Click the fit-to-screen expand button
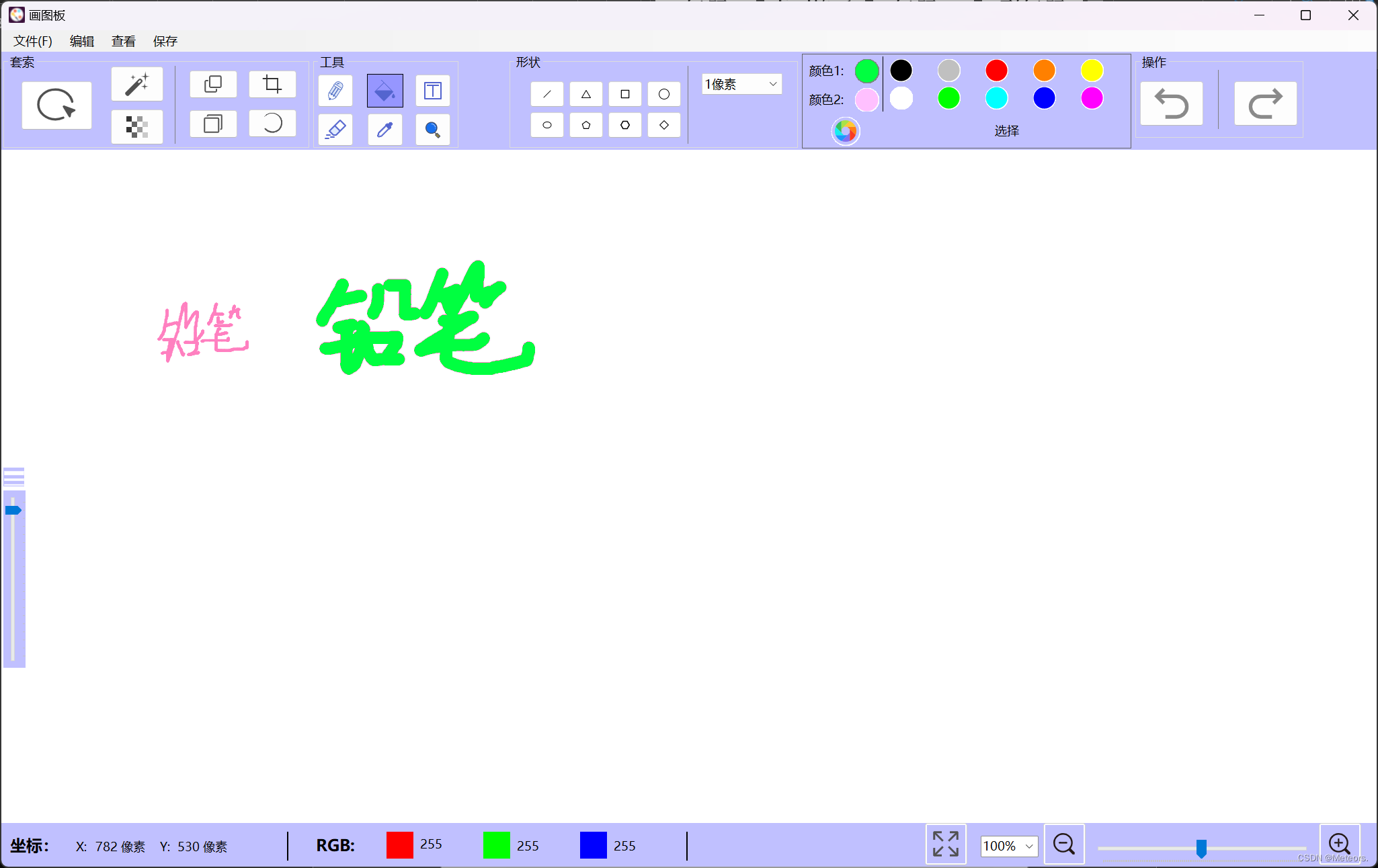This screenshot has height=868, width=1378. [946, 844]
